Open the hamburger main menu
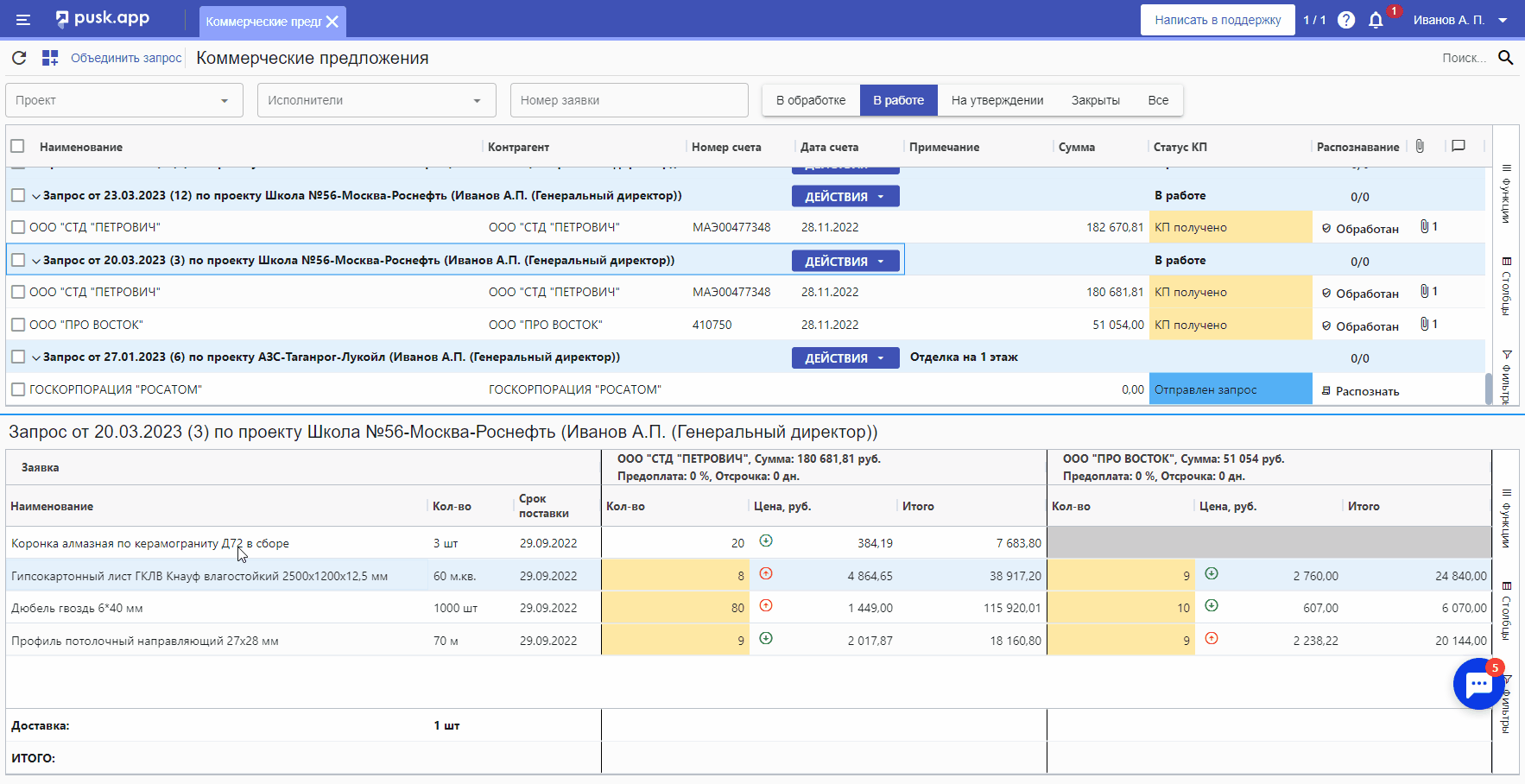The width and height of the screenshot is (1525, 784). pos(23,20)
